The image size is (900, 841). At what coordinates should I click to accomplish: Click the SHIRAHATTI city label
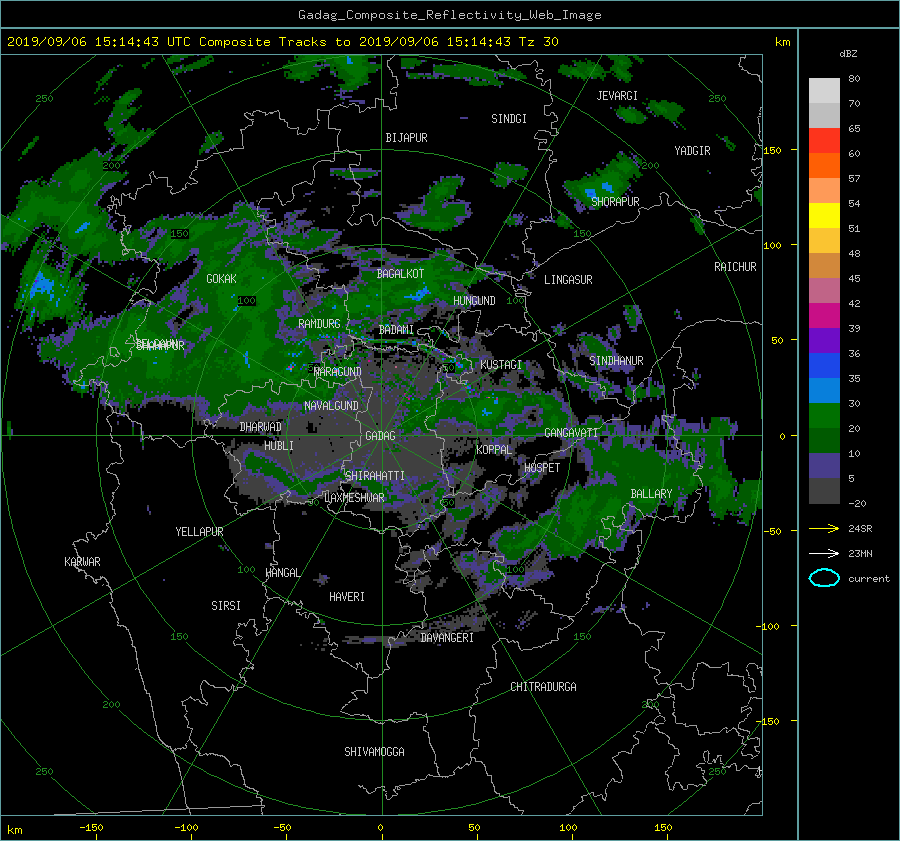(x=375, y=476)
